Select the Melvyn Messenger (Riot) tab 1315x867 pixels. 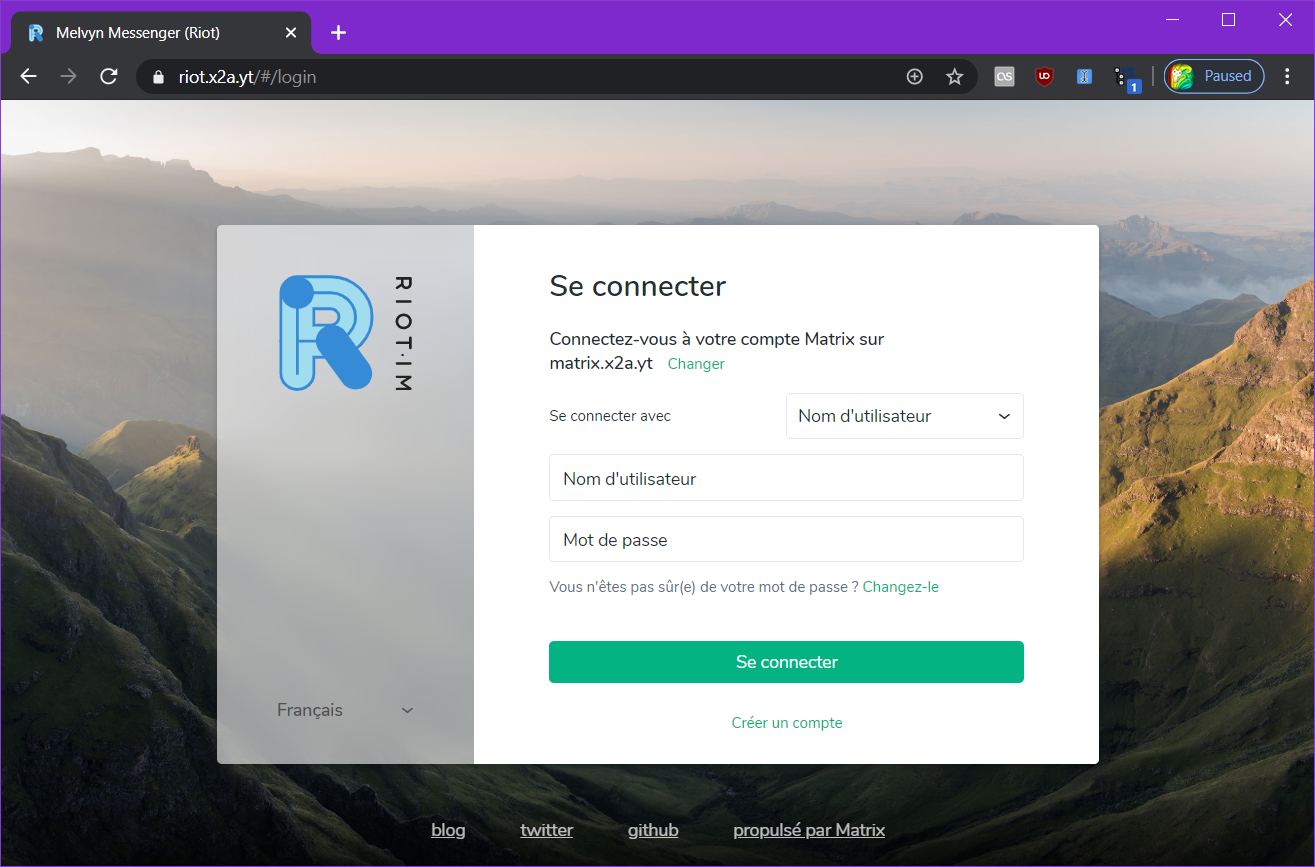pyautogui.click(x=150, y=33)
